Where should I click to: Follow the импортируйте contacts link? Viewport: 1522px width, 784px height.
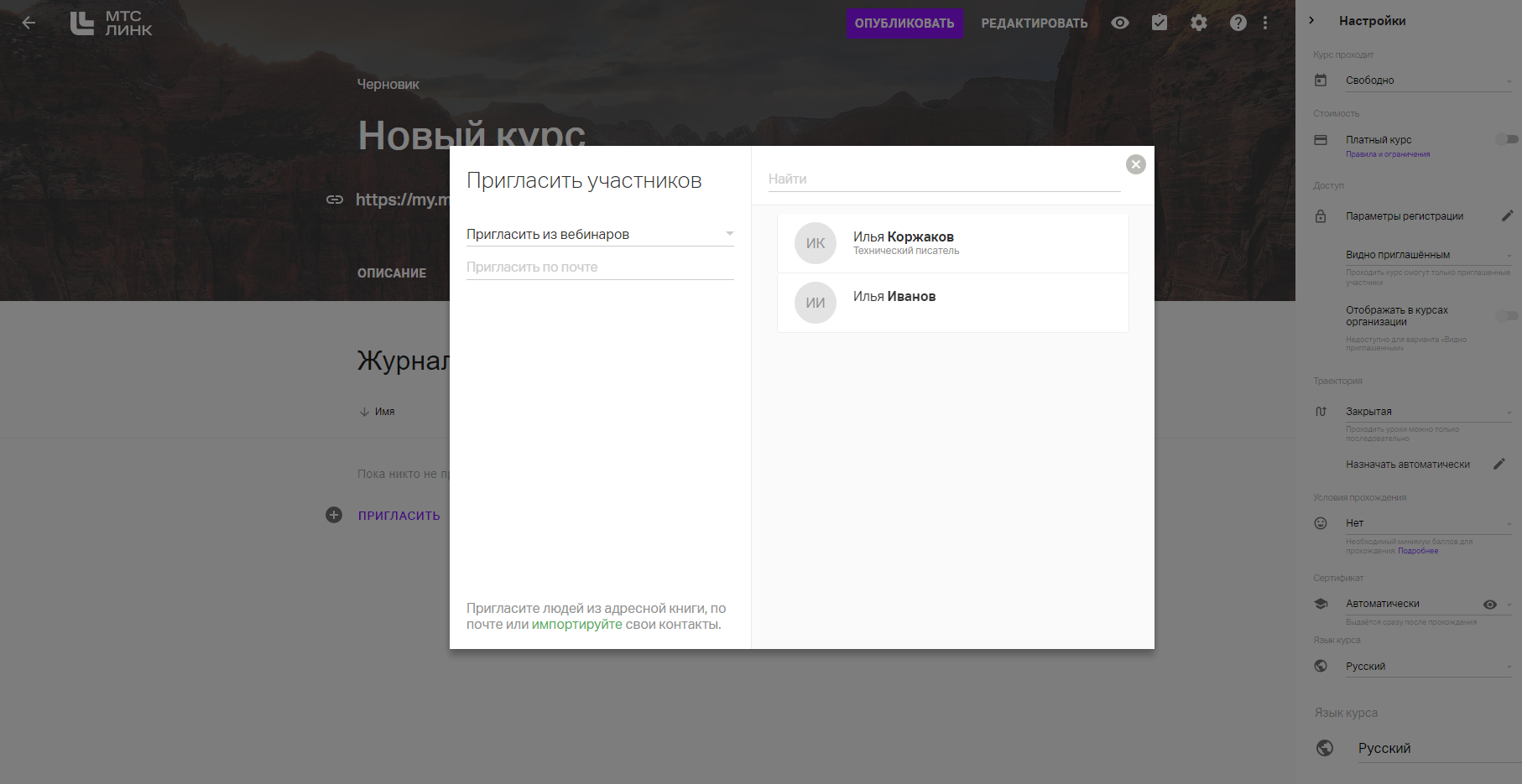pos(577,625)
